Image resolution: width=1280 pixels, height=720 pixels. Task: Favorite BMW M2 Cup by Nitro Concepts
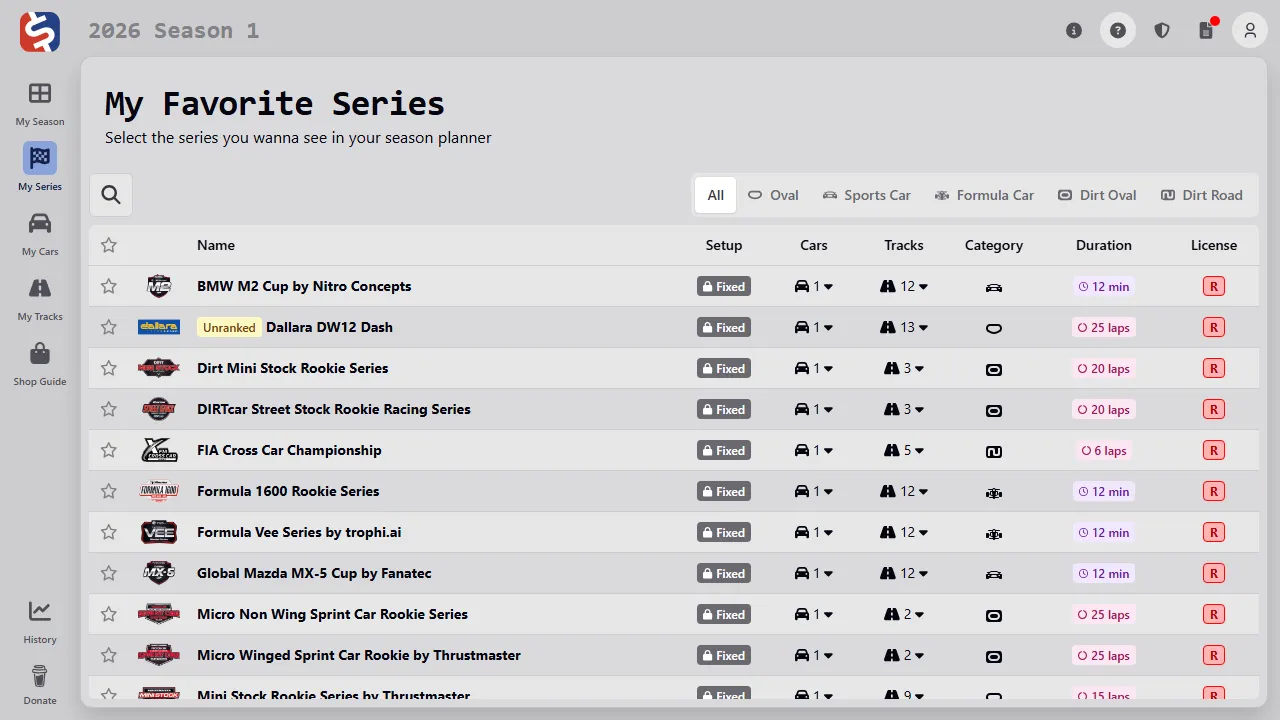point(109,286)
